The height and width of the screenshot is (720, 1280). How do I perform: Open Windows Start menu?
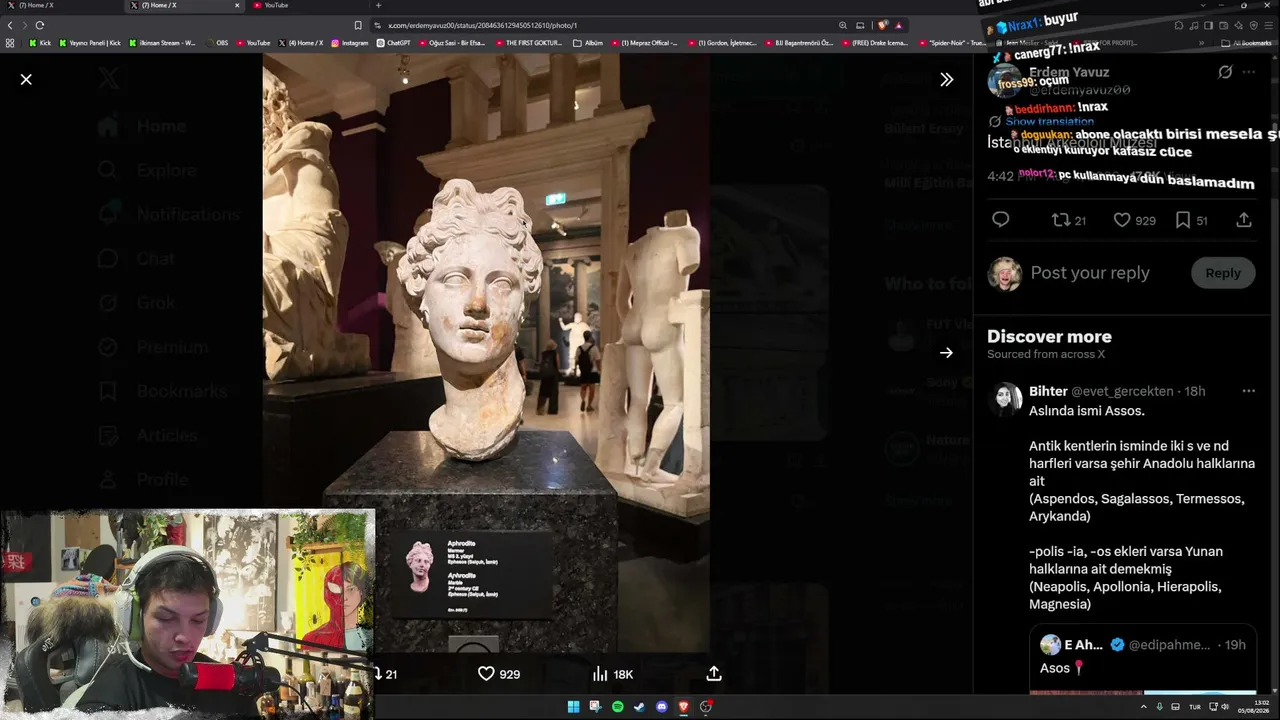point(574,707)
